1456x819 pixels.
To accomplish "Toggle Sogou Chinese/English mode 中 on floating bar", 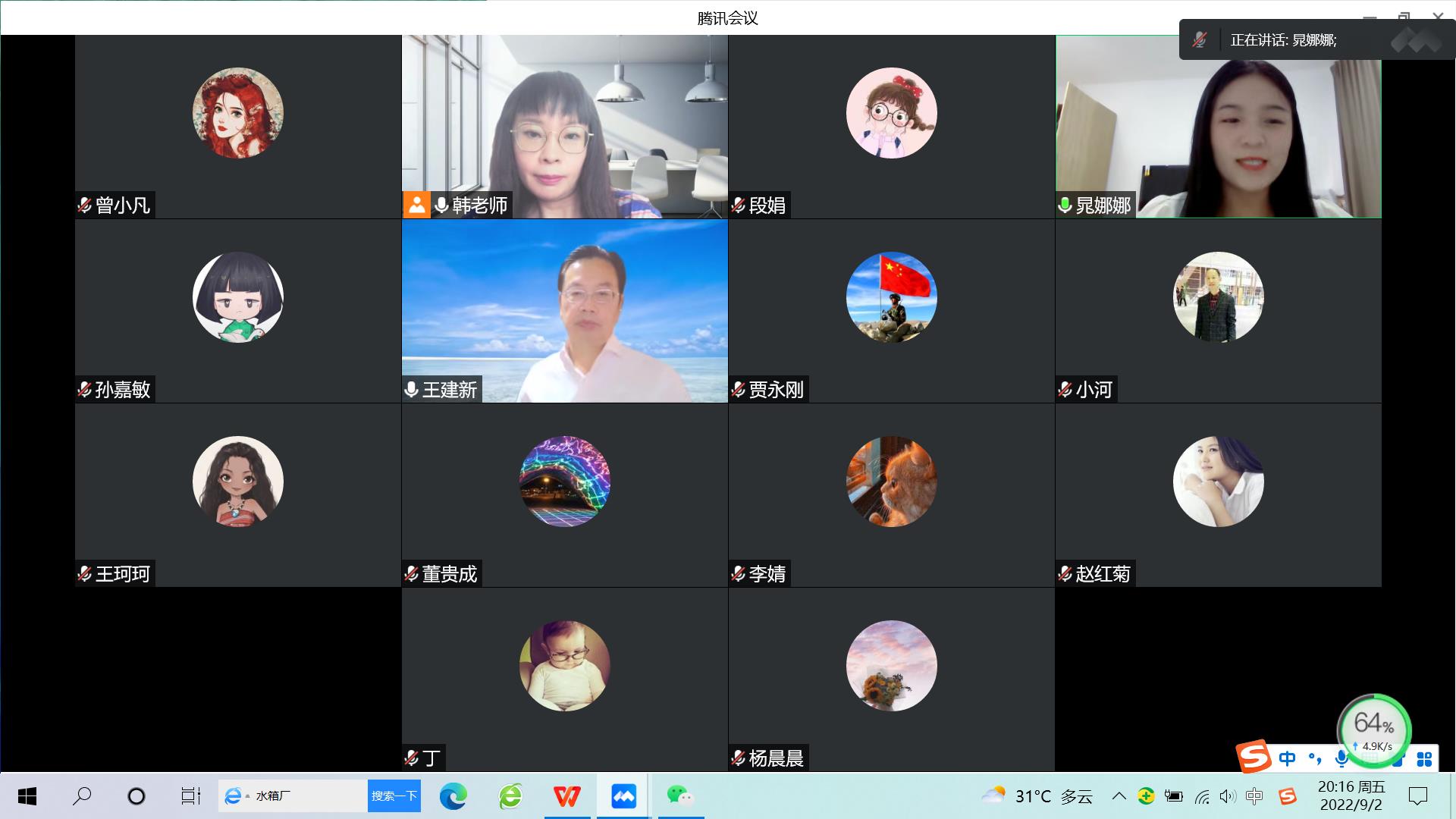I will [1287, 758].
